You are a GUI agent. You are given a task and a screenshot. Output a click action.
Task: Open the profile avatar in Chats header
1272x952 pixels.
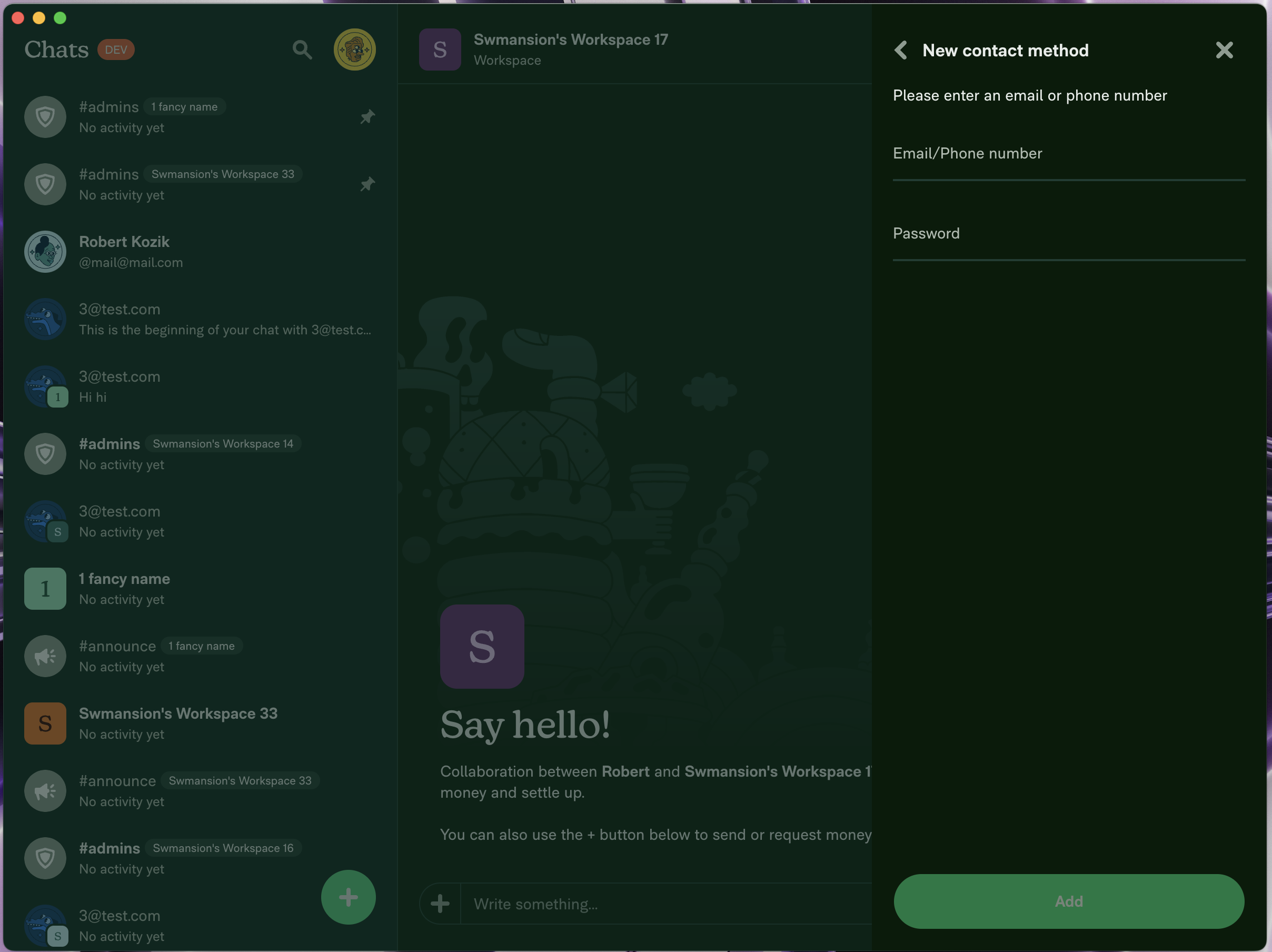click(x=354, y=49)
